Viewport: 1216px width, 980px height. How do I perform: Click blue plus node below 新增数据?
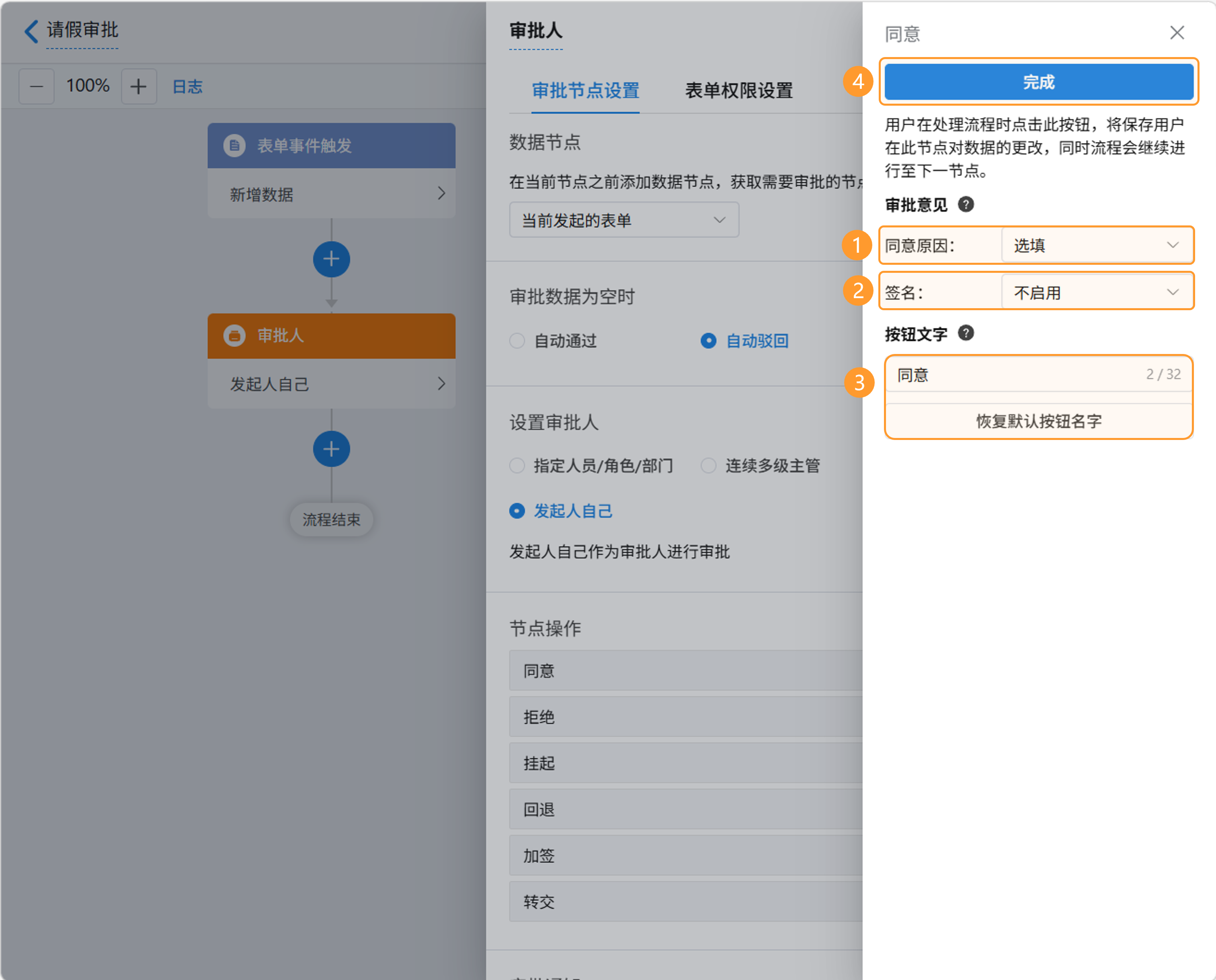331,259
